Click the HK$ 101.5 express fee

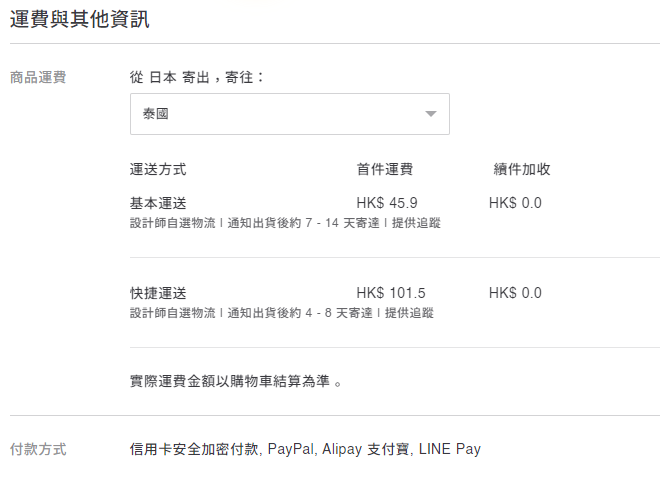point(391,293)
